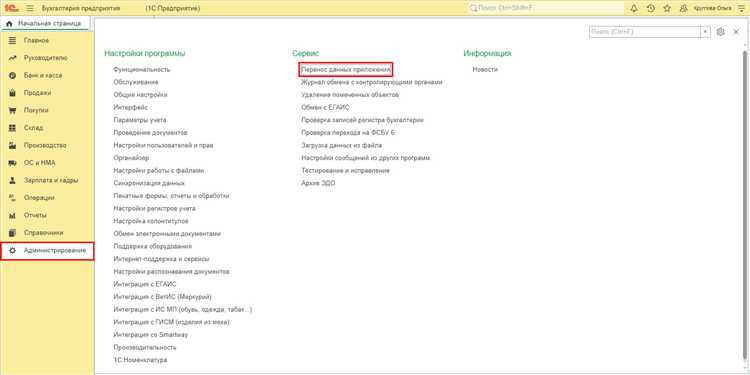Open the Руководителю section
This screenshot has width=750, height=375.
click(x=45, y=58)
